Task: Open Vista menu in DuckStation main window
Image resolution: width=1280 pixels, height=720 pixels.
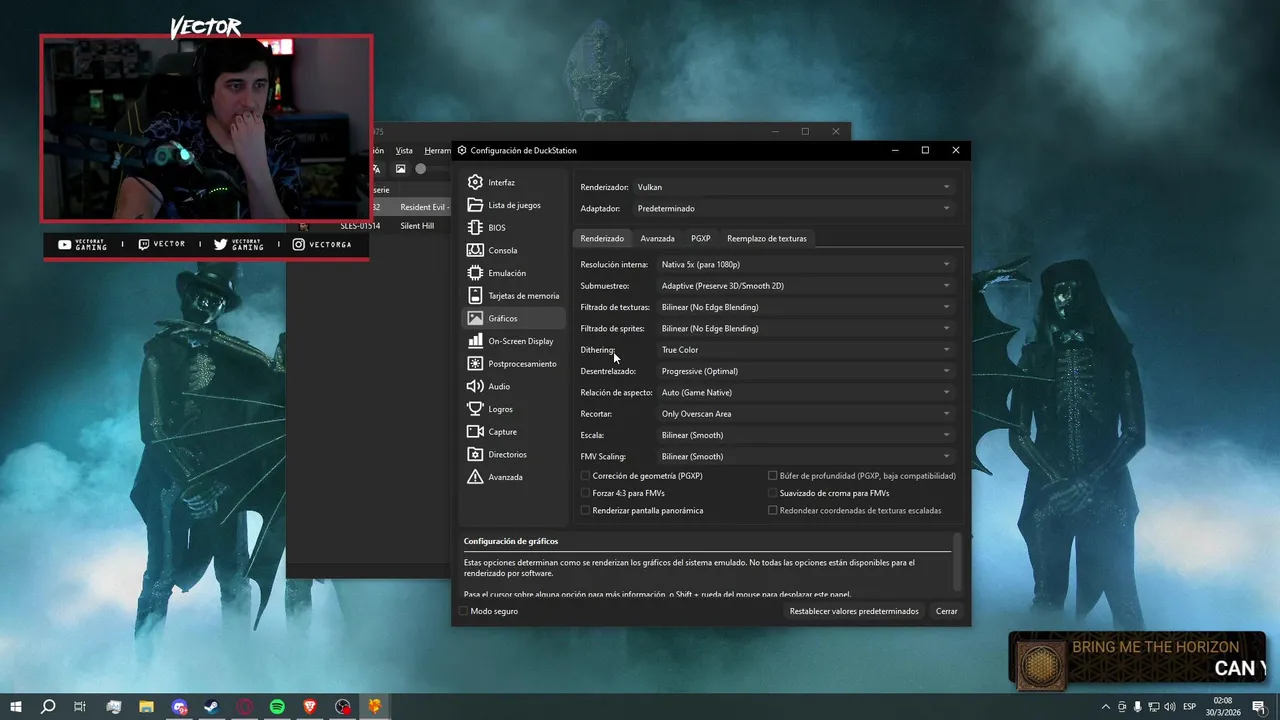Action: coord(404,150)
